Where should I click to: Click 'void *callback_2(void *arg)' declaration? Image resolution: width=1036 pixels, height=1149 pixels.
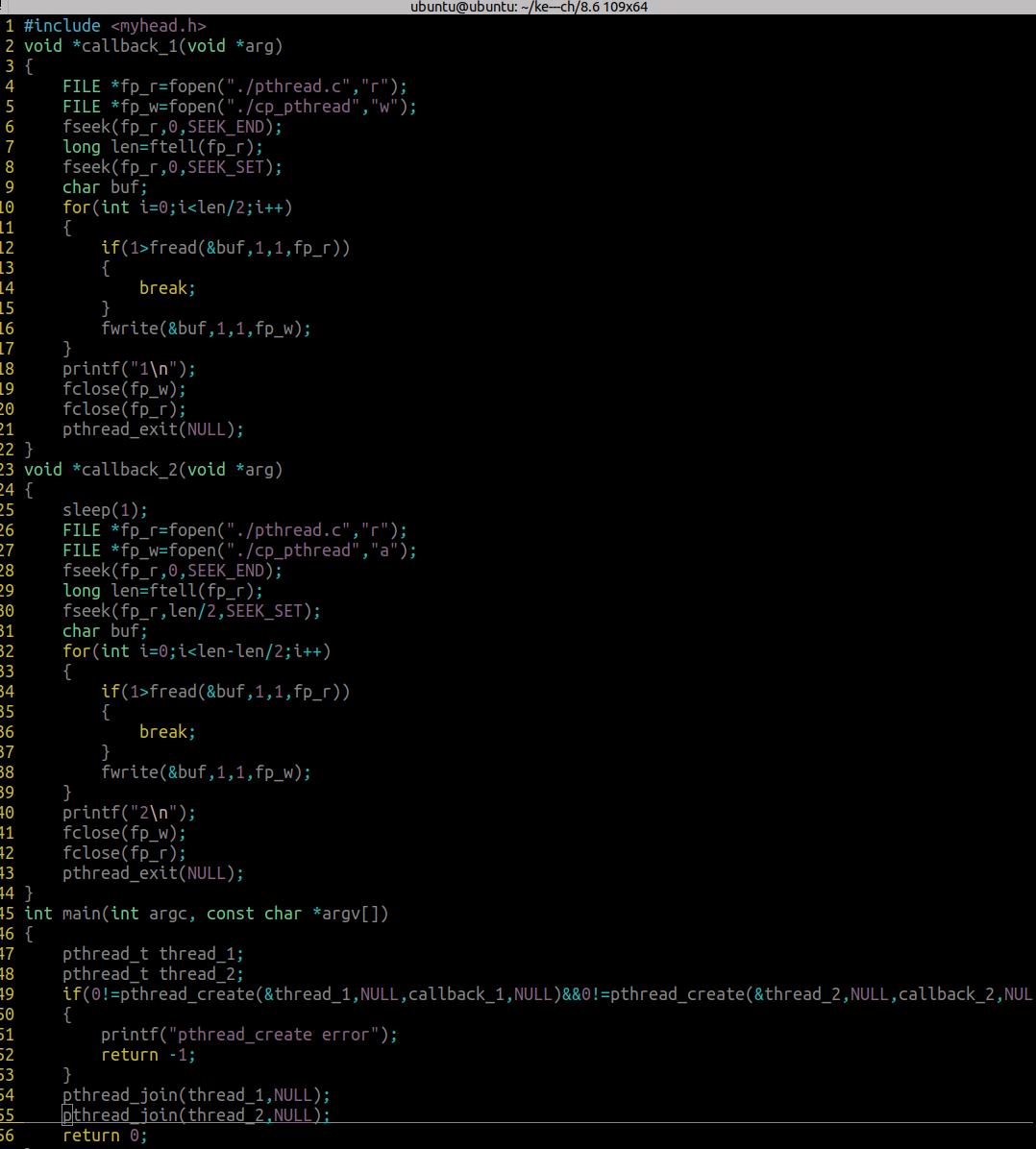(153, 470)
